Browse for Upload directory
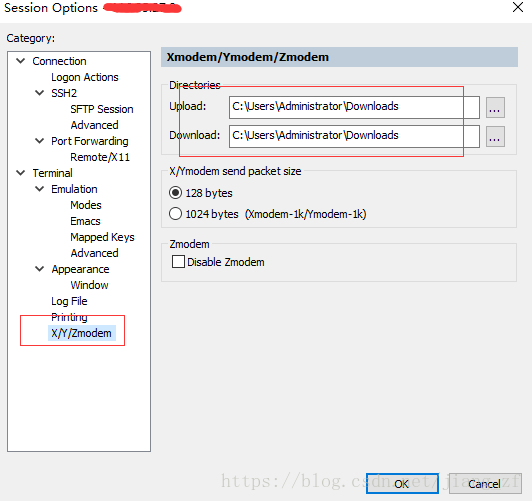The width and height of the screenshot is (532, 501). (x=495, y=108)
